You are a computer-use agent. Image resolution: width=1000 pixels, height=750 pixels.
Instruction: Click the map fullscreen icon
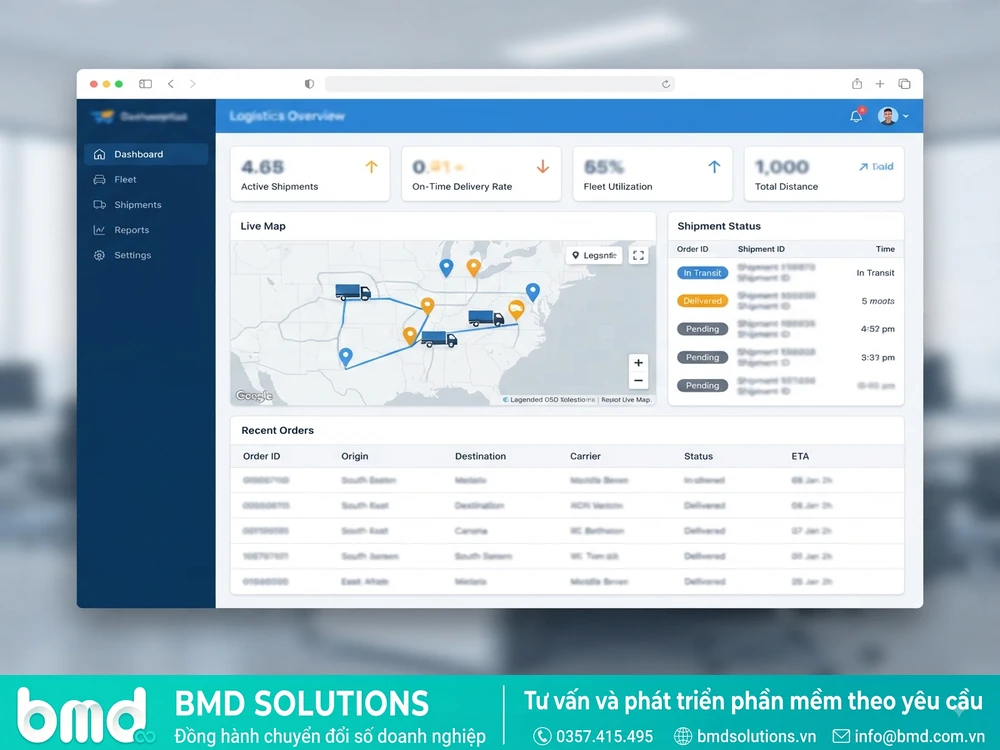coord(638,256)
